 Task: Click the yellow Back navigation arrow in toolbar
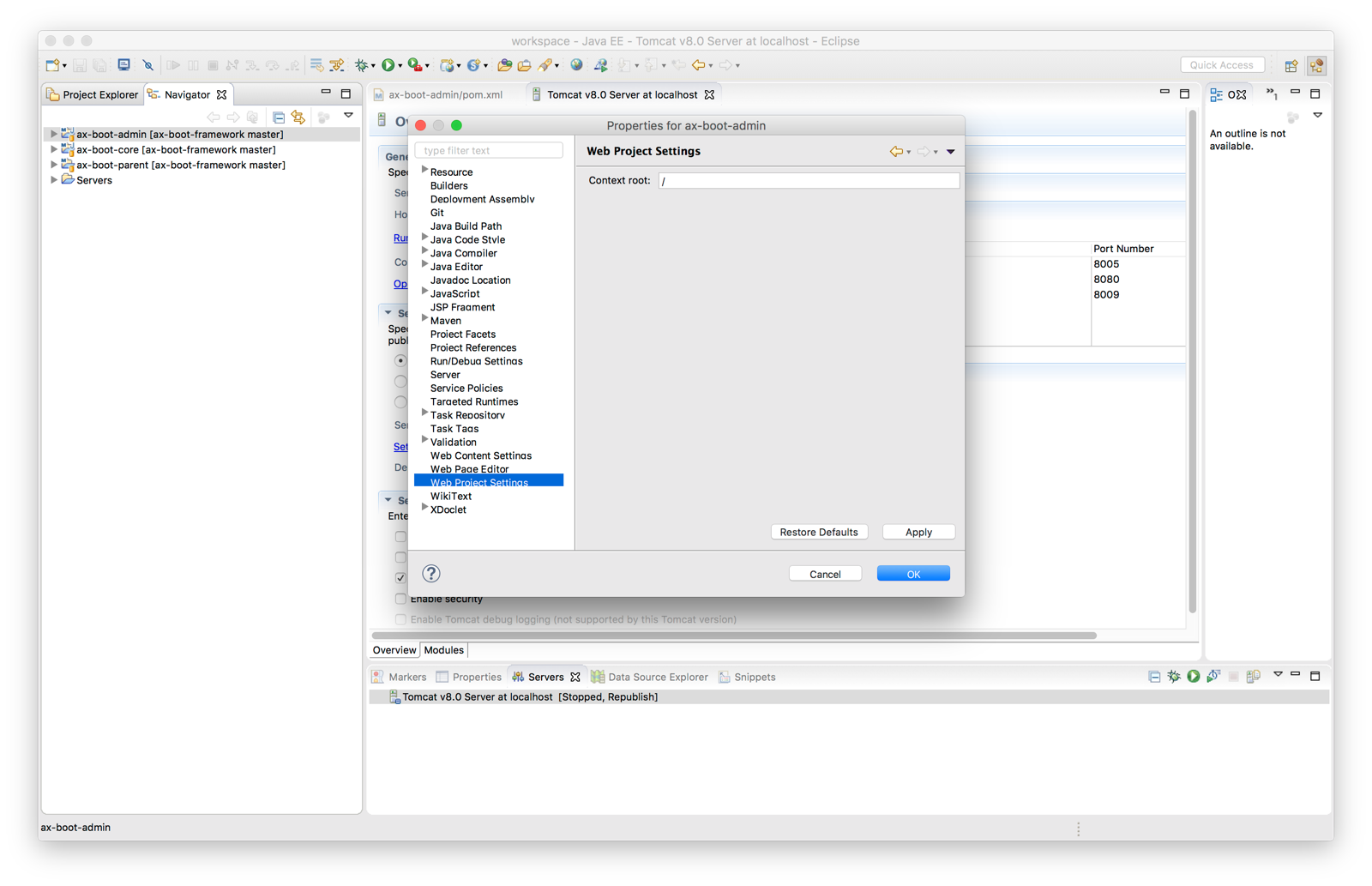[699, 65]
